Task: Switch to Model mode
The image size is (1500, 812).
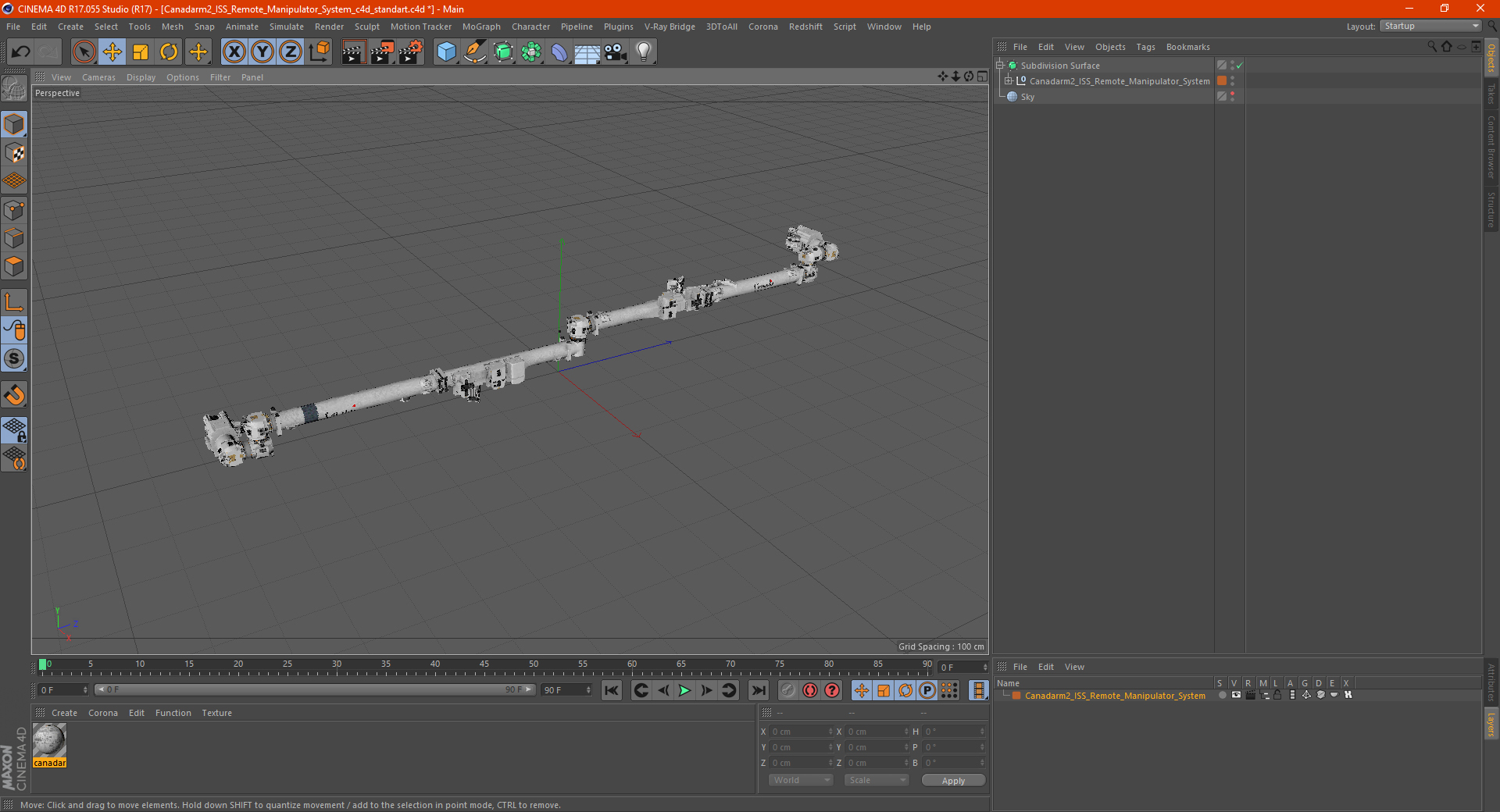Action: tap(14, 124)
